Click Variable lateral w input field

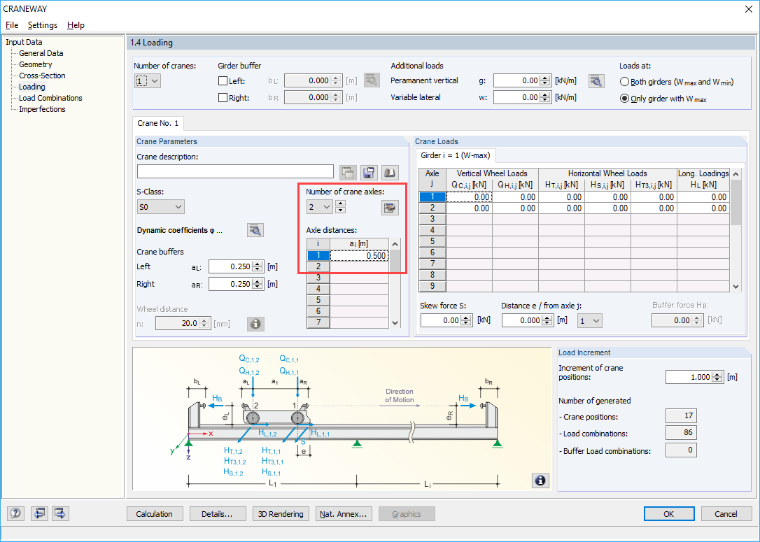(x=517, y=97)
